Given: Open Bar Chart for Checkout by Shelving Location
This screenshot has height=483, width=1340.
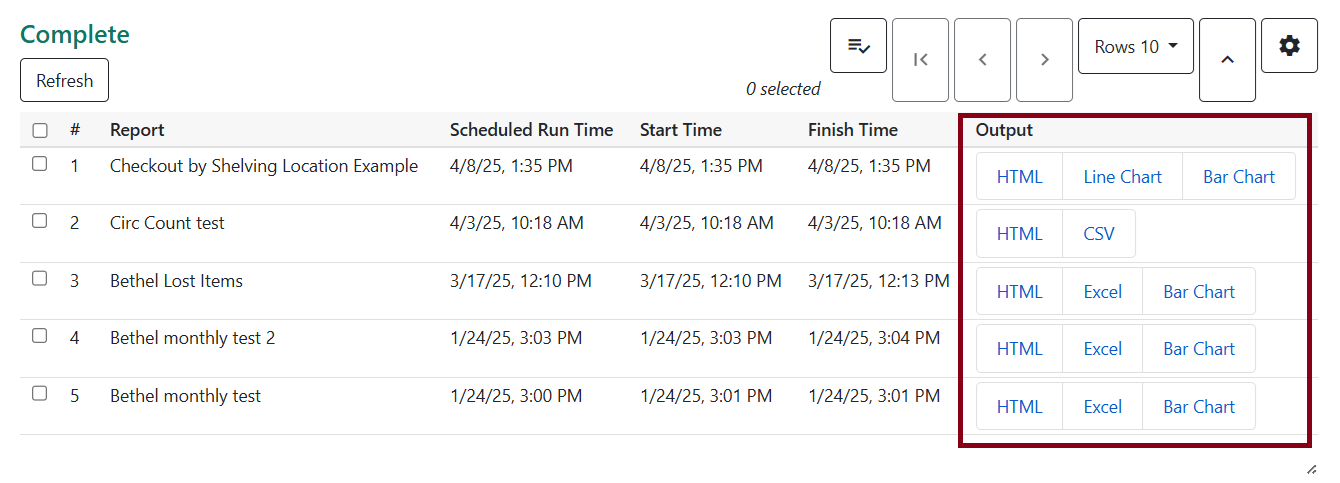Looking at the screenshot, I should (x=1239, y=176).
